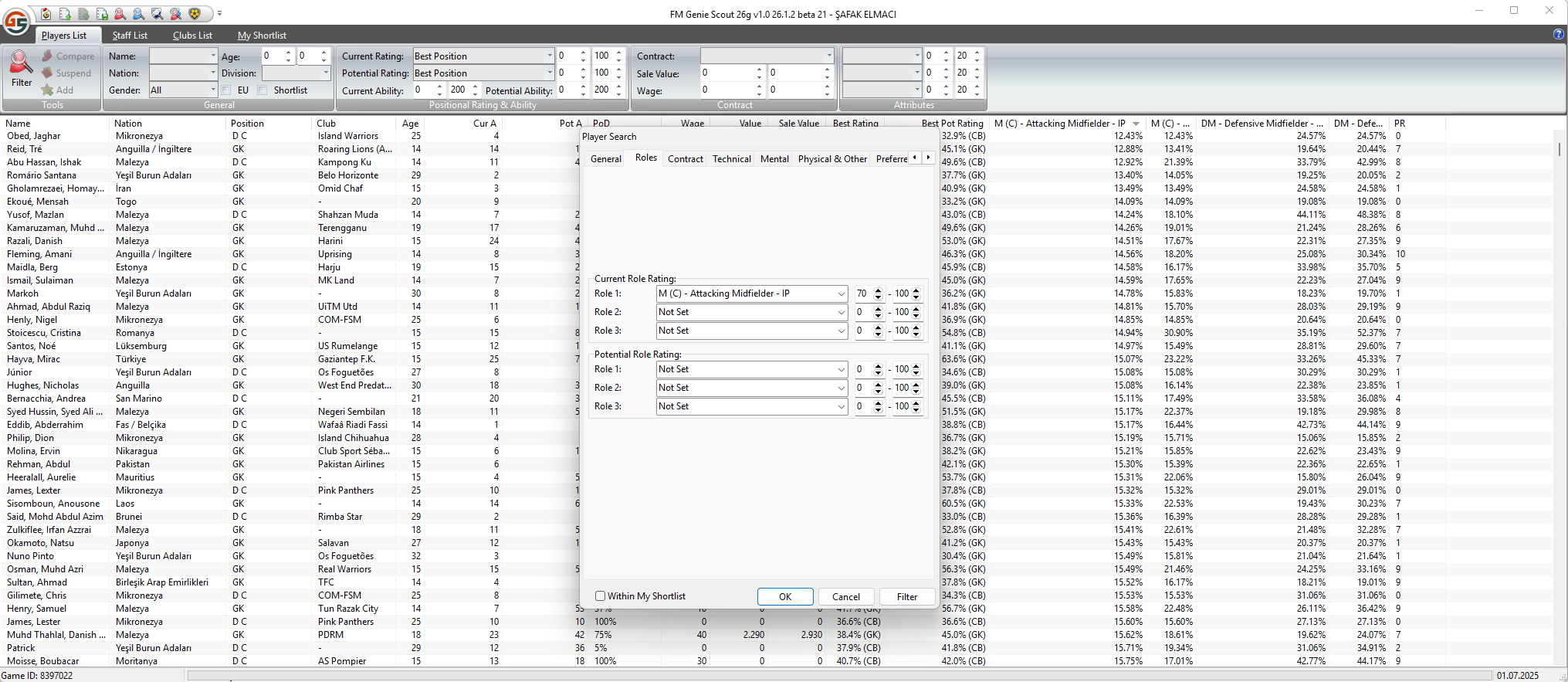Check the Within My Shortlist box
Viewport: 1568px width, 682px height.
click(x=600, y=596)
